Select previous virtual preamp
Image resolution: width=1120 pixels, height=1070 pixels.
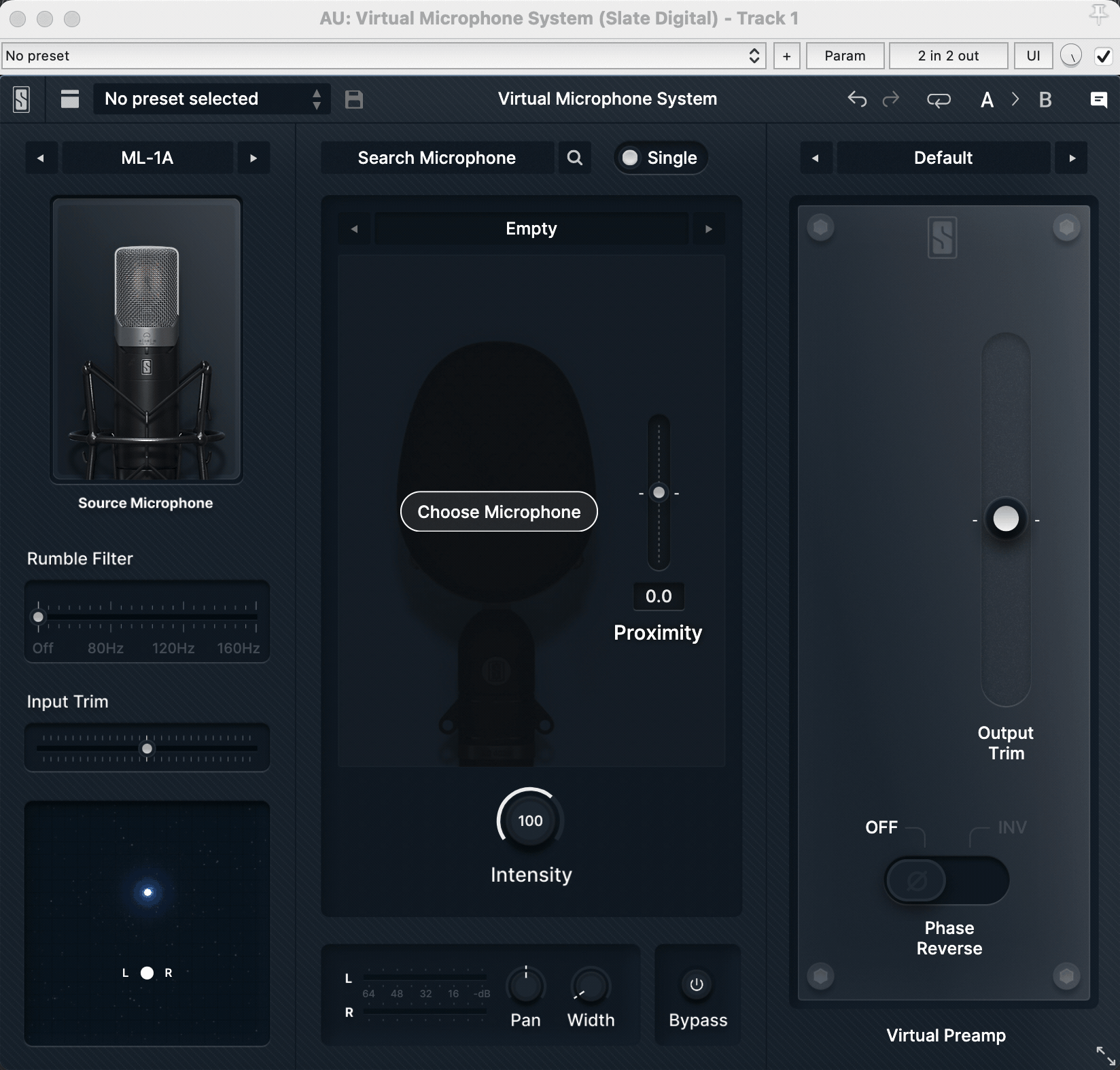point(816,158)
